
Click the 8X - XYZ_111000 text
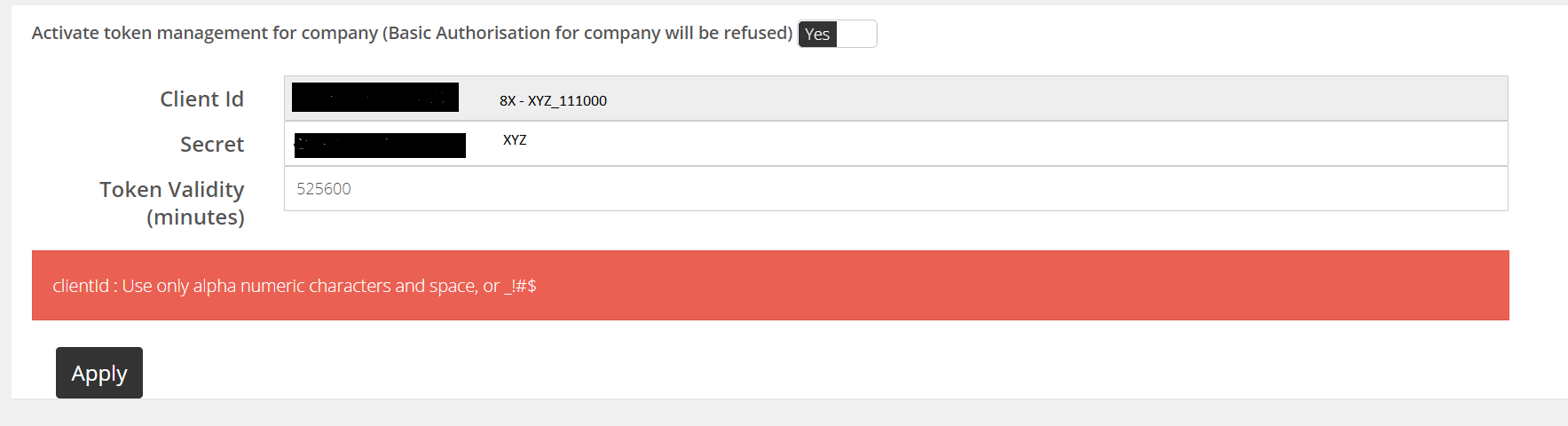pos(553,100)
